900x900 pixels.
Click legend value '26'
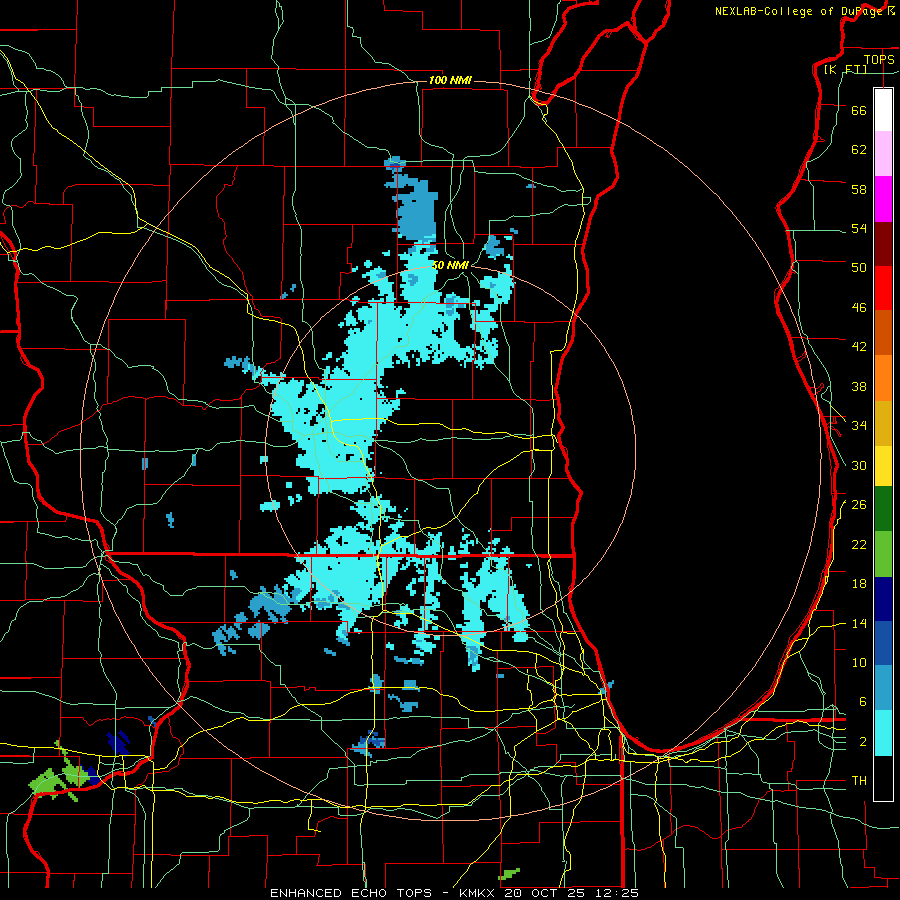[x=859, y=505]
